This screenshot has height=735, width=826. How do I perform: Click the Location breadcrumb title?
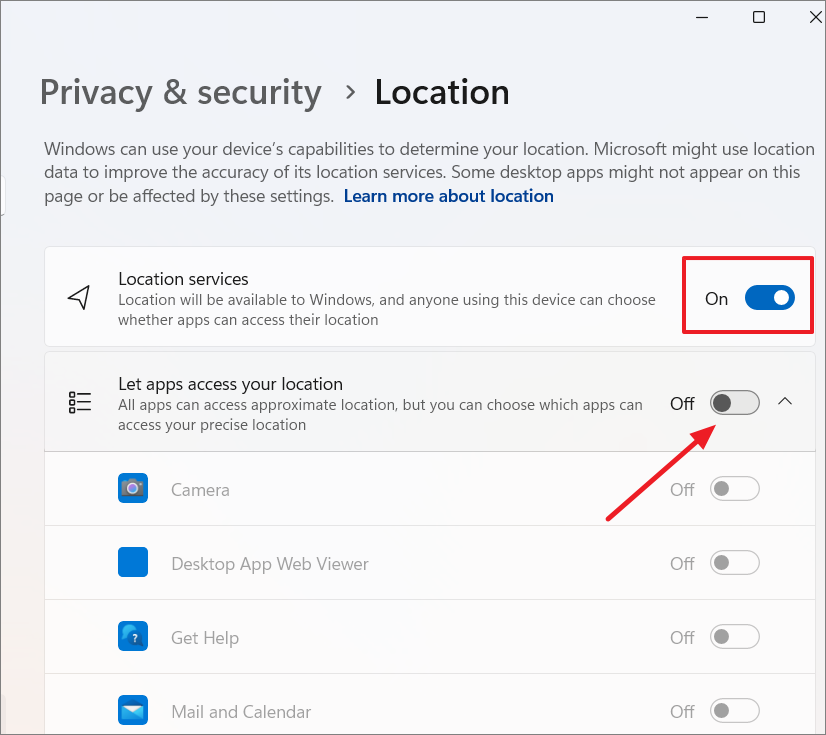coord(442,93)
